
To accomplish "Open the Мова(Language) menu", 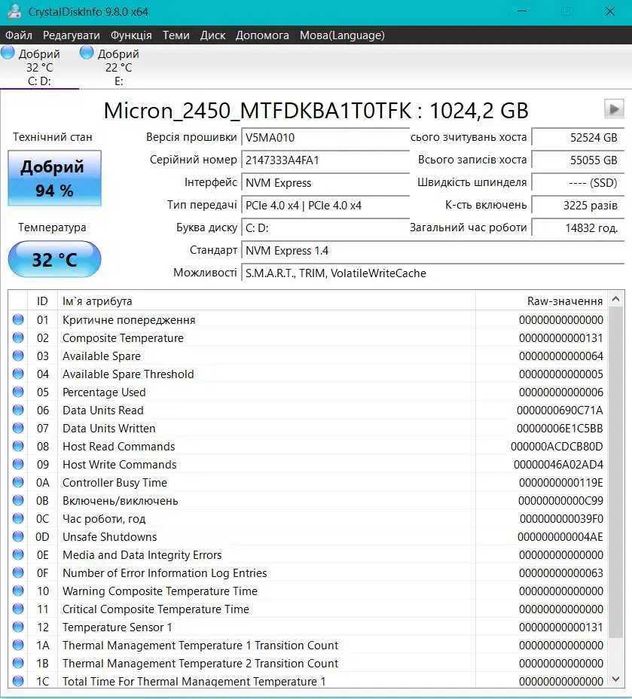I will [342, 35].
